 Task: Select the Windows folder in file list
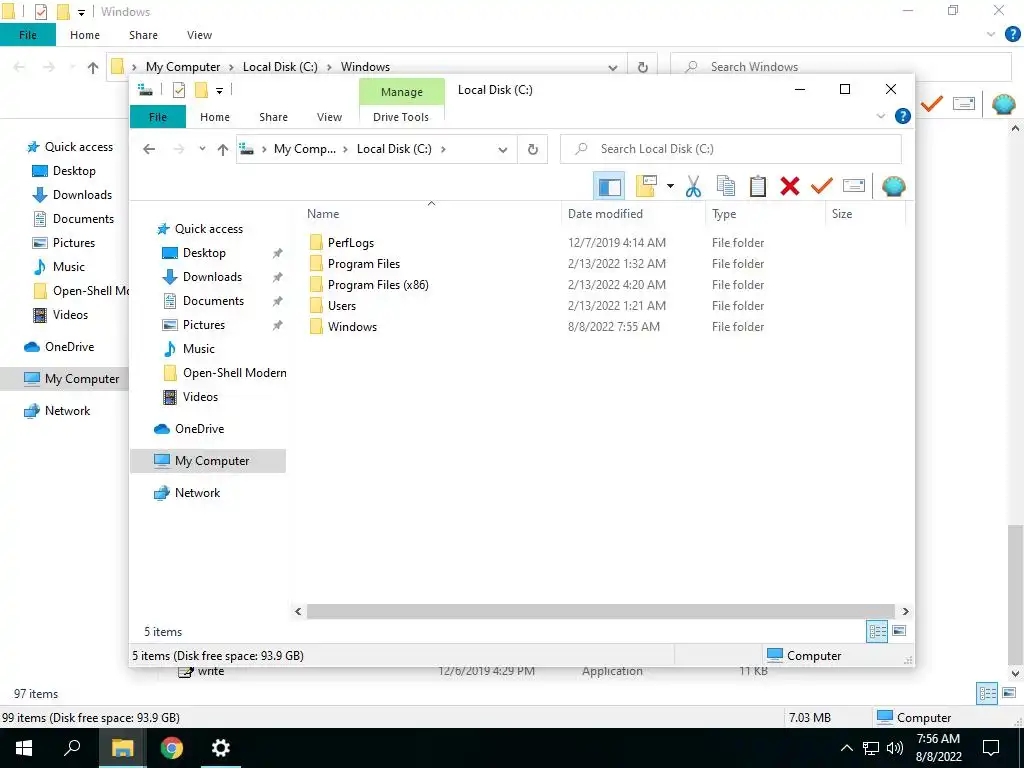coord(352,327)
